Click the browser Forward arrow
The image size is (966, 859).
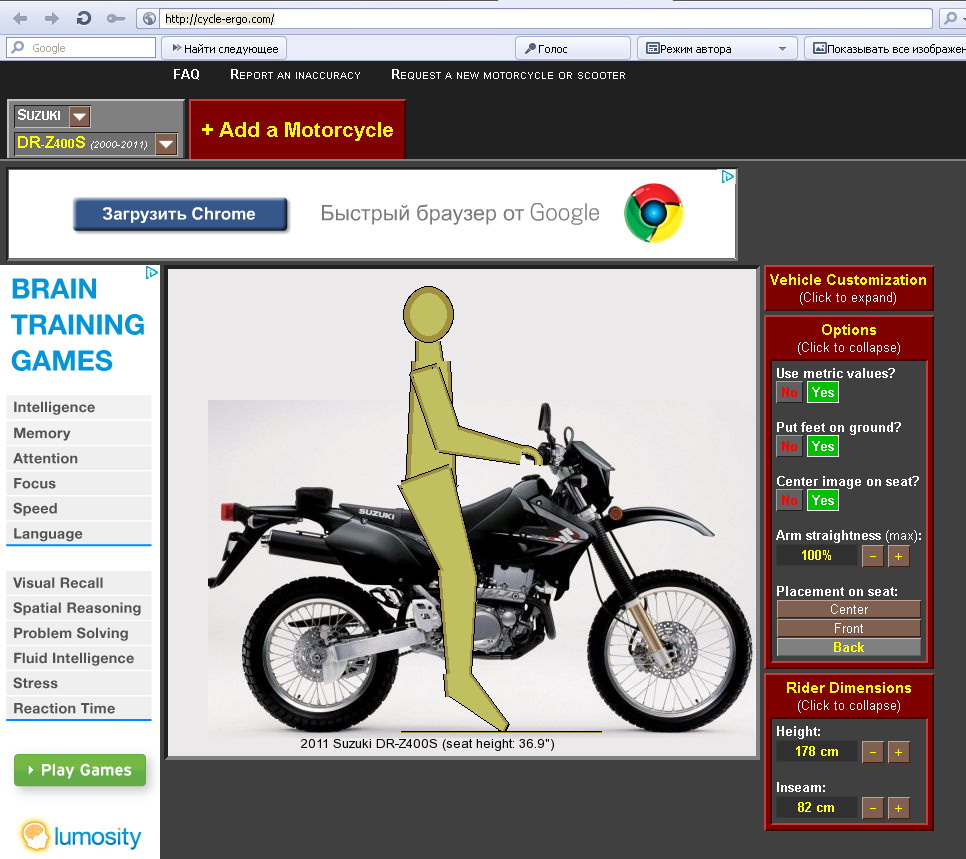(x=52, y=18)
